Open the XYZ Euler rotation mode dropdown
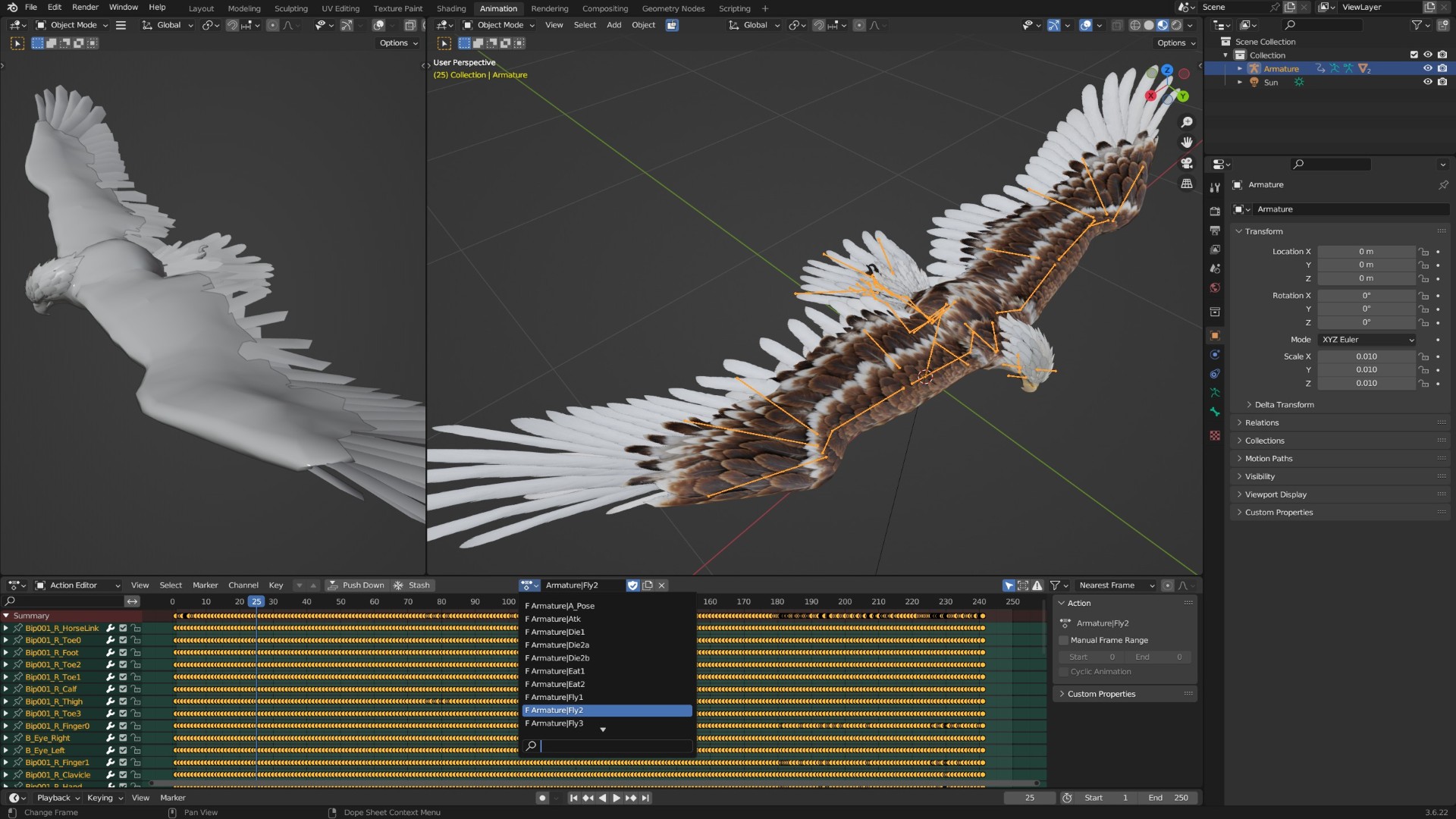Viewport: 1456px width, 819px height. [x=1367, y=340]
